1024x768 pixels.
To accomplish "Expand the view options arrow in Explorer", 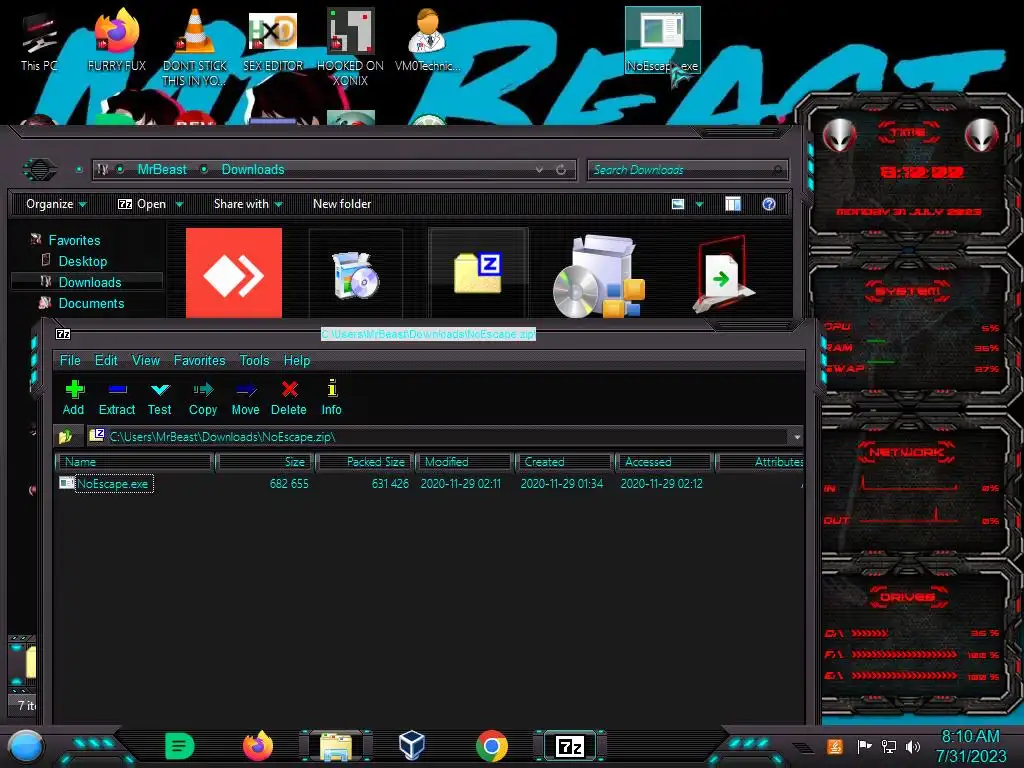I will [699, 204].
